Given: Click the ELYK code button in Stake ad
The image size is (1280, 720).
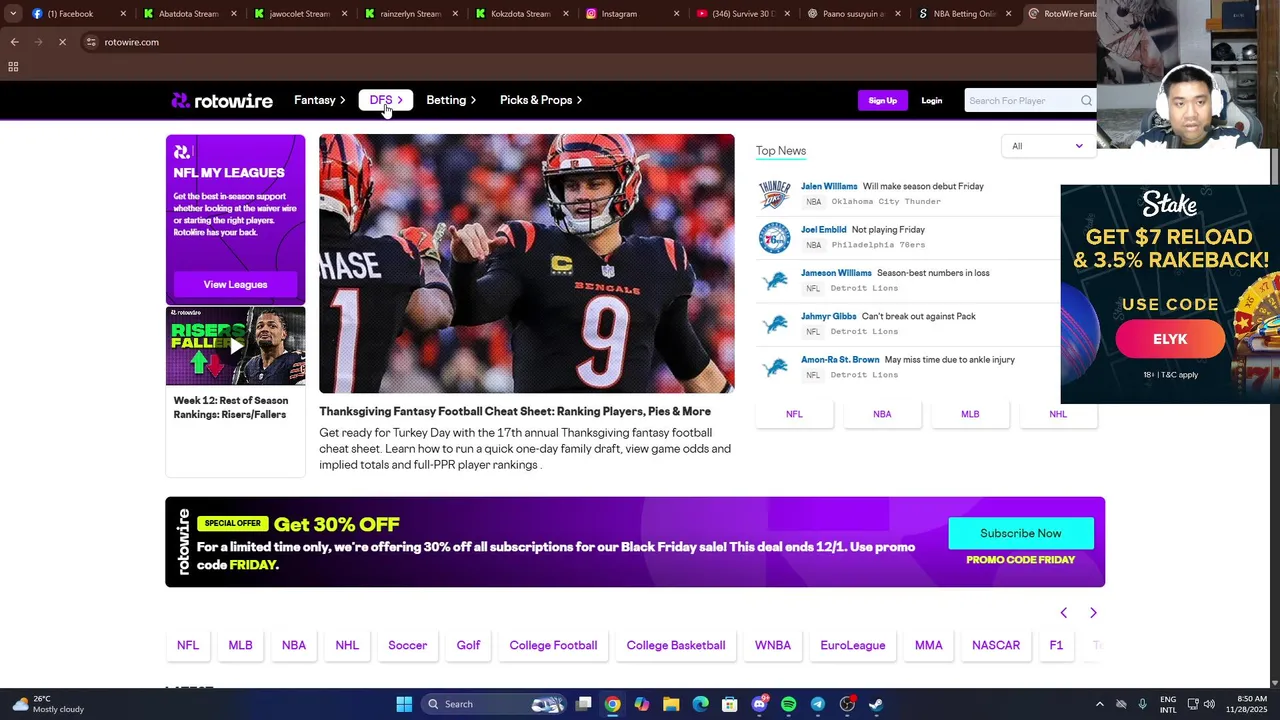Looking at the screenshot, I should 1170,339.
